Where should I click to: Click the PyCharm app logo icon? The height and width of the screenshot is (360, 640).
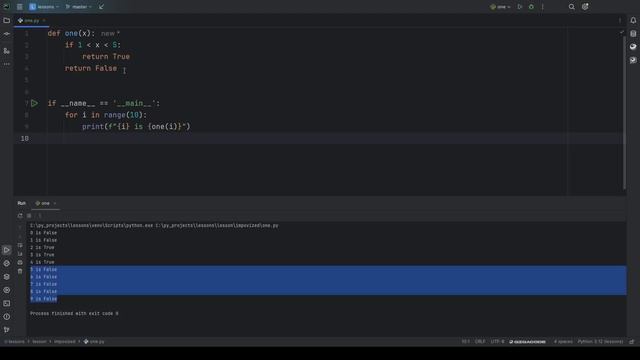(x=7, y=7)
